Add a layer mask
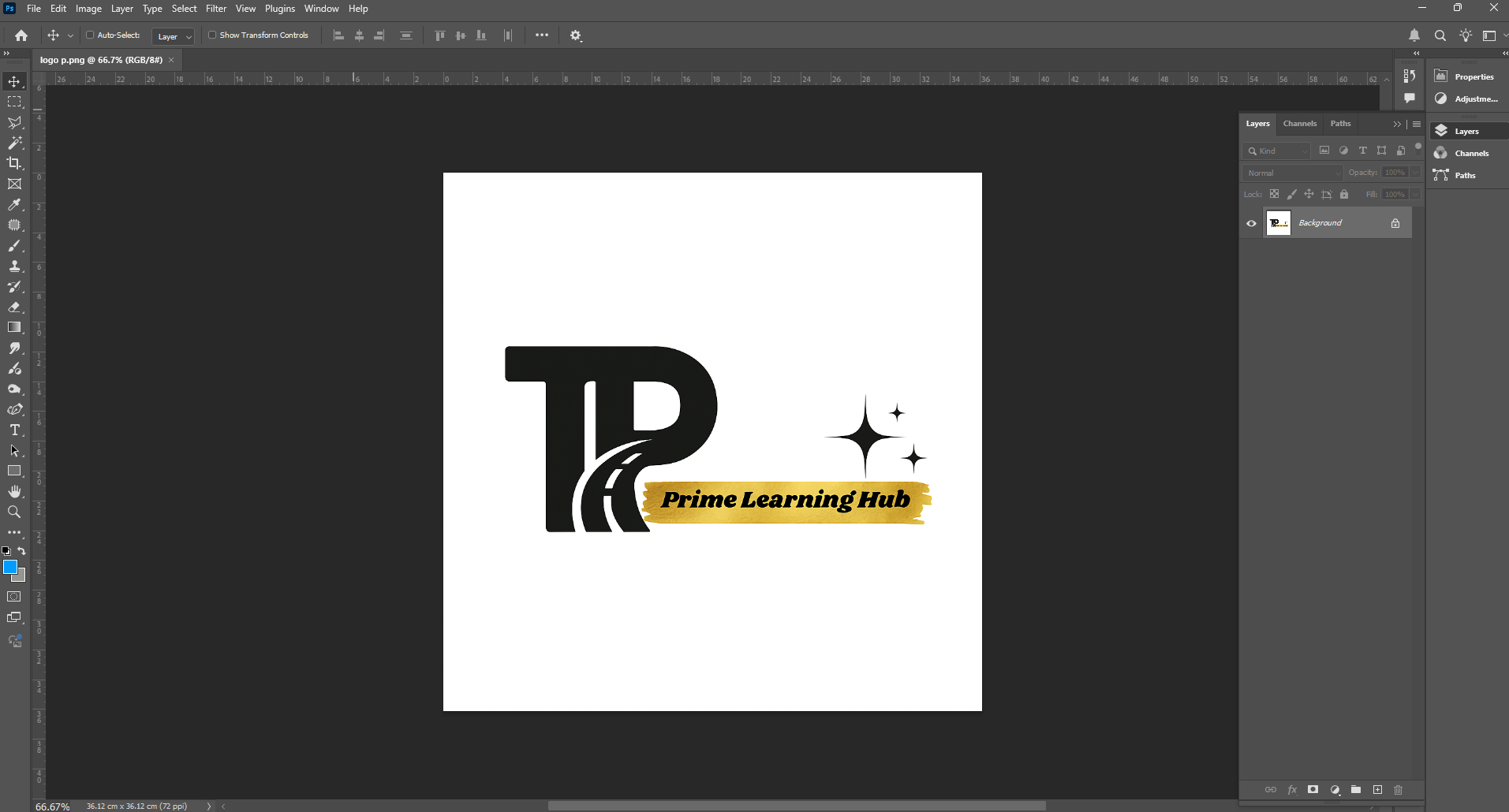This screenshot has height=812, width=1509. [x=1313, y=789]
